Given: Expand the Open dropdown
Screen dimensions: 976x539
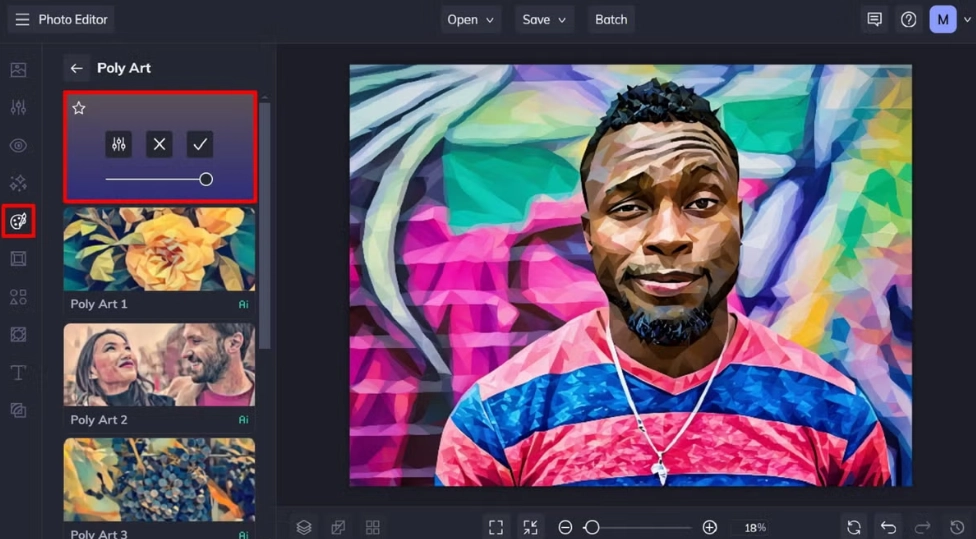Looking at the screenshot, I should point(473,19).
